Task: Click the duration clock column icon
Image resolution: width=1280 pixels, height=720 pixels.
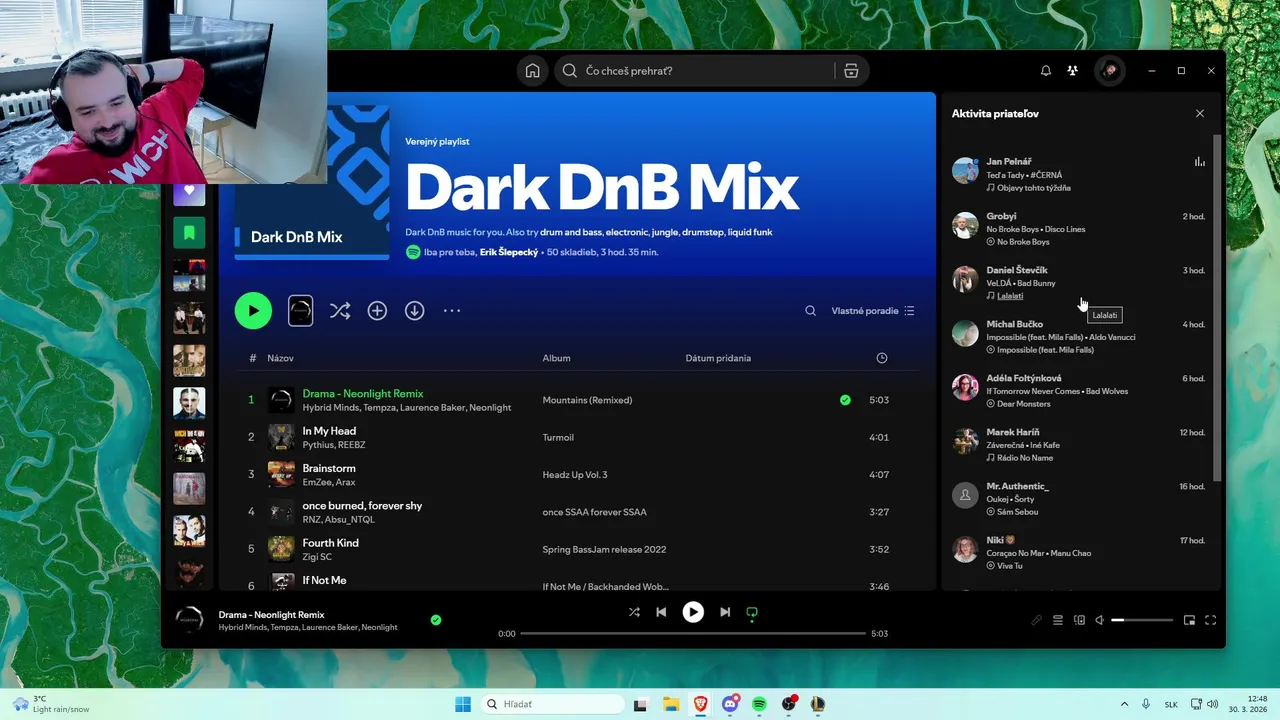Action: click(x=881, y=358)
